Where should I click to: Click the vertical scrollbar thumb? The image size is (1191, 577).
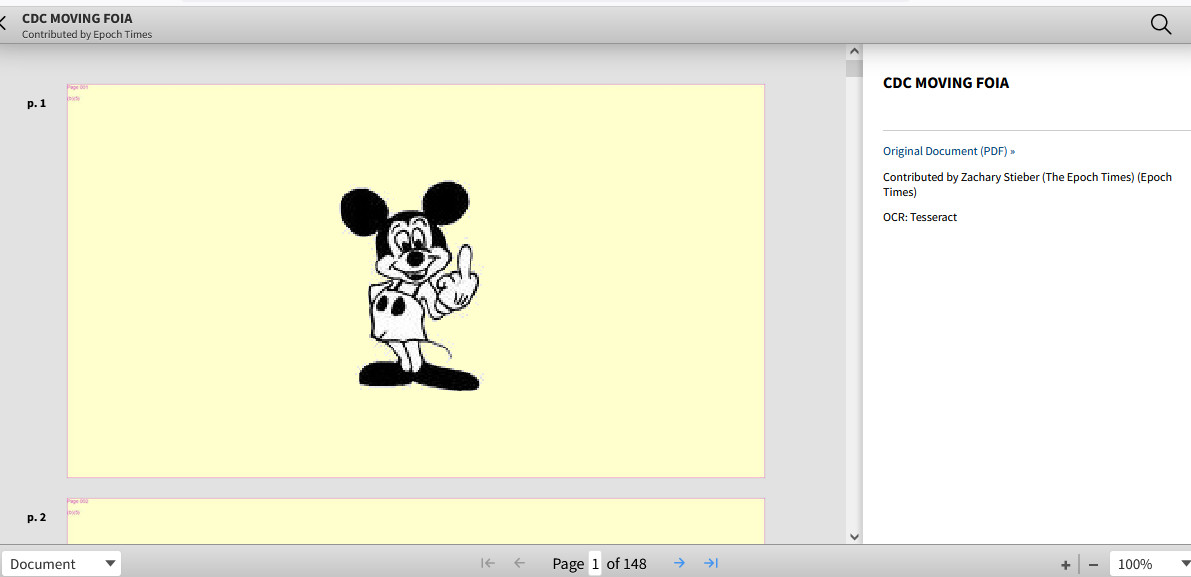(854, 68)
